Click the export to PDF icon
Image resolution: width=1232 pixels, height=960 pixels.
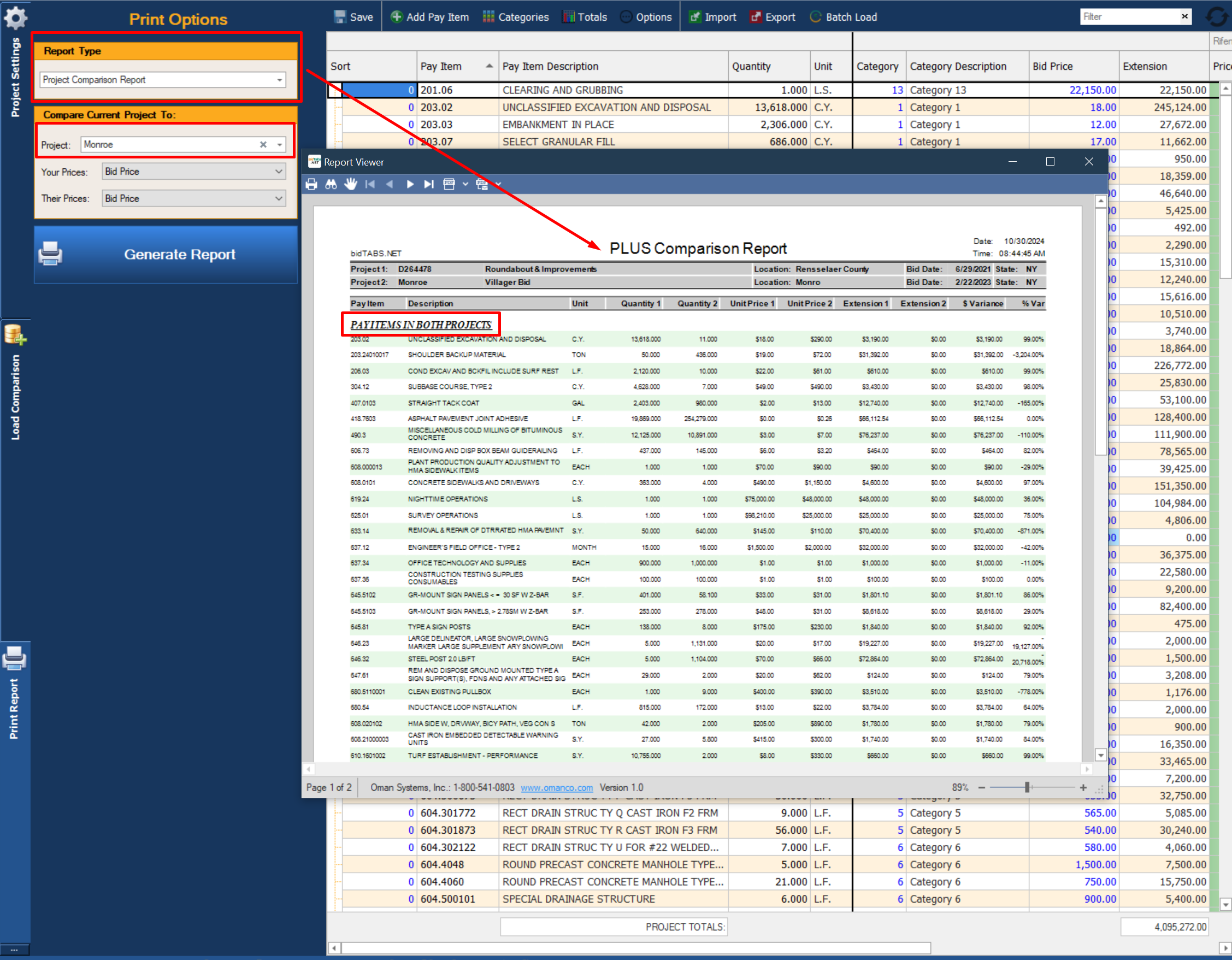tap(449, 184)
